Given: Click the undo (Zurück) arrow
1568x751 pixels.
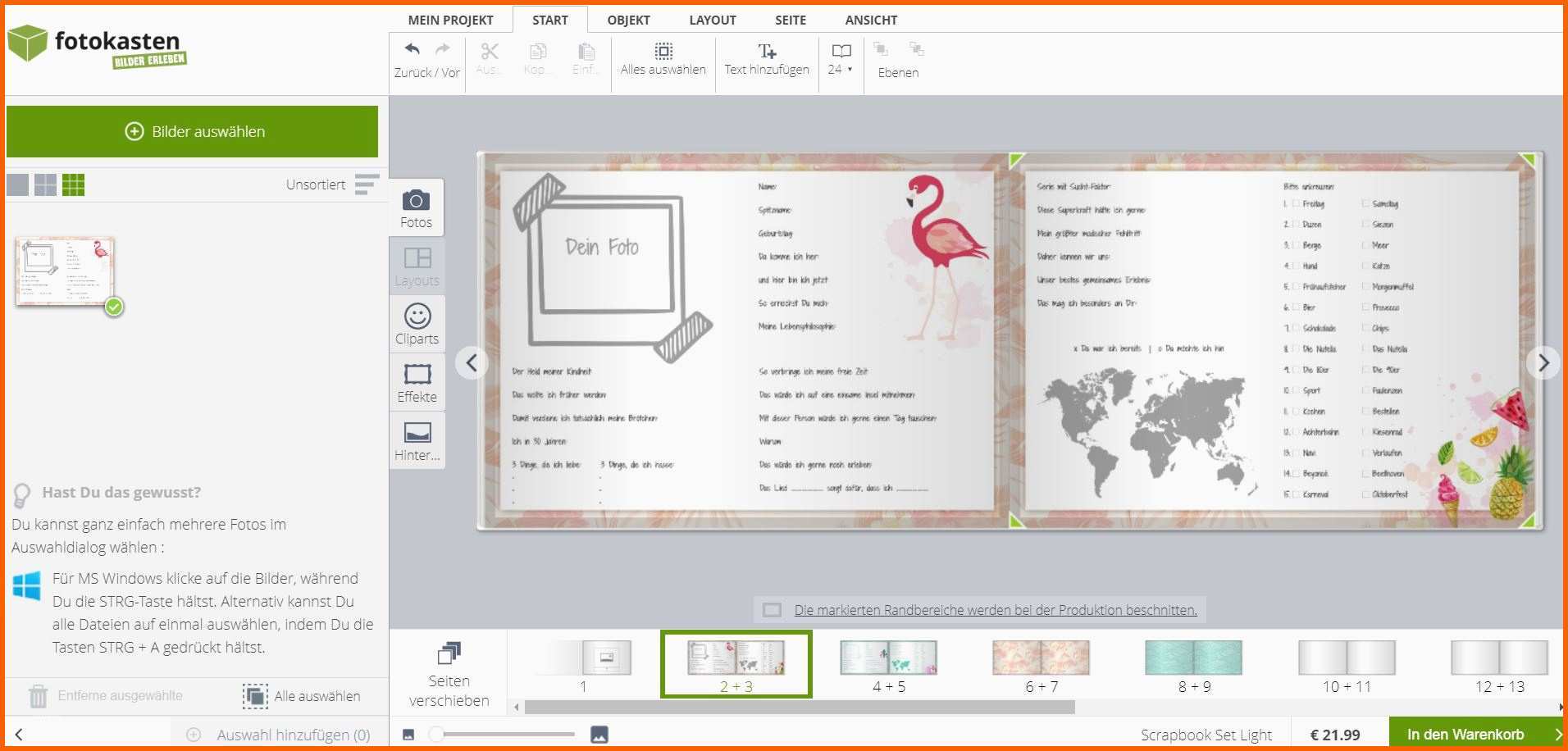Looking at the screenshot, I should (413, 49).
